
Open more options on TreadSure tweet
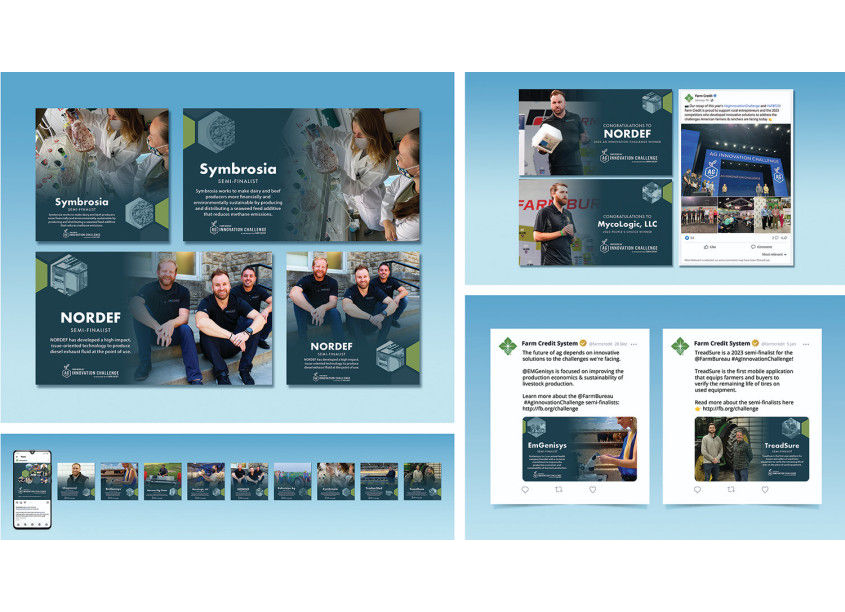[x=806, y=344]
